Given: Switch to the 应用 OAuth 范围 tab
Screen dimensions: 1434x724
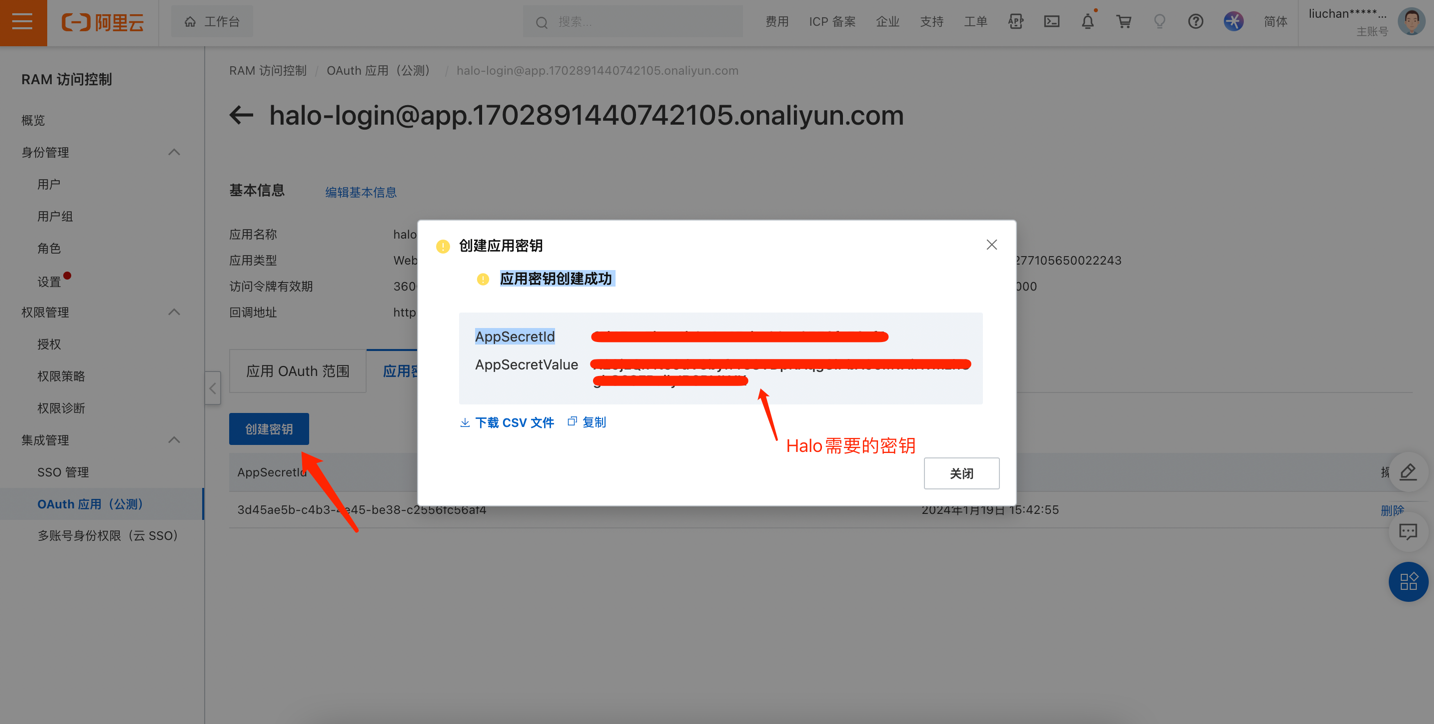Looking at the screenshot, I should coord(298,371).
